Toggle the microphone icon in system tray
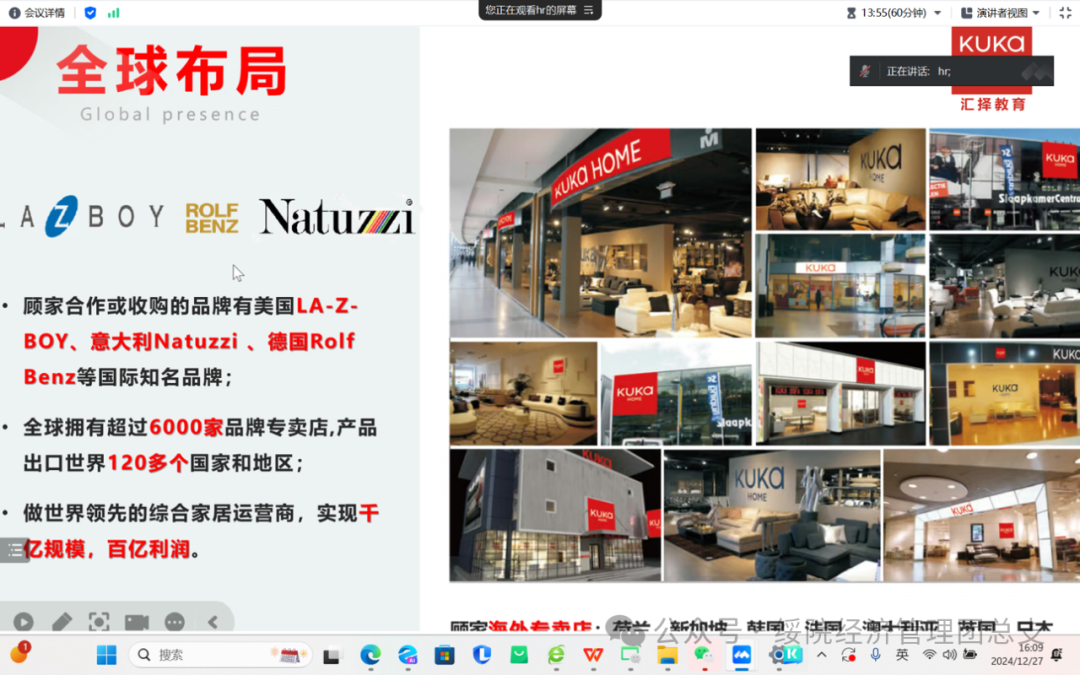Screen dimensions: 1080x675 (x=875, y=655)
